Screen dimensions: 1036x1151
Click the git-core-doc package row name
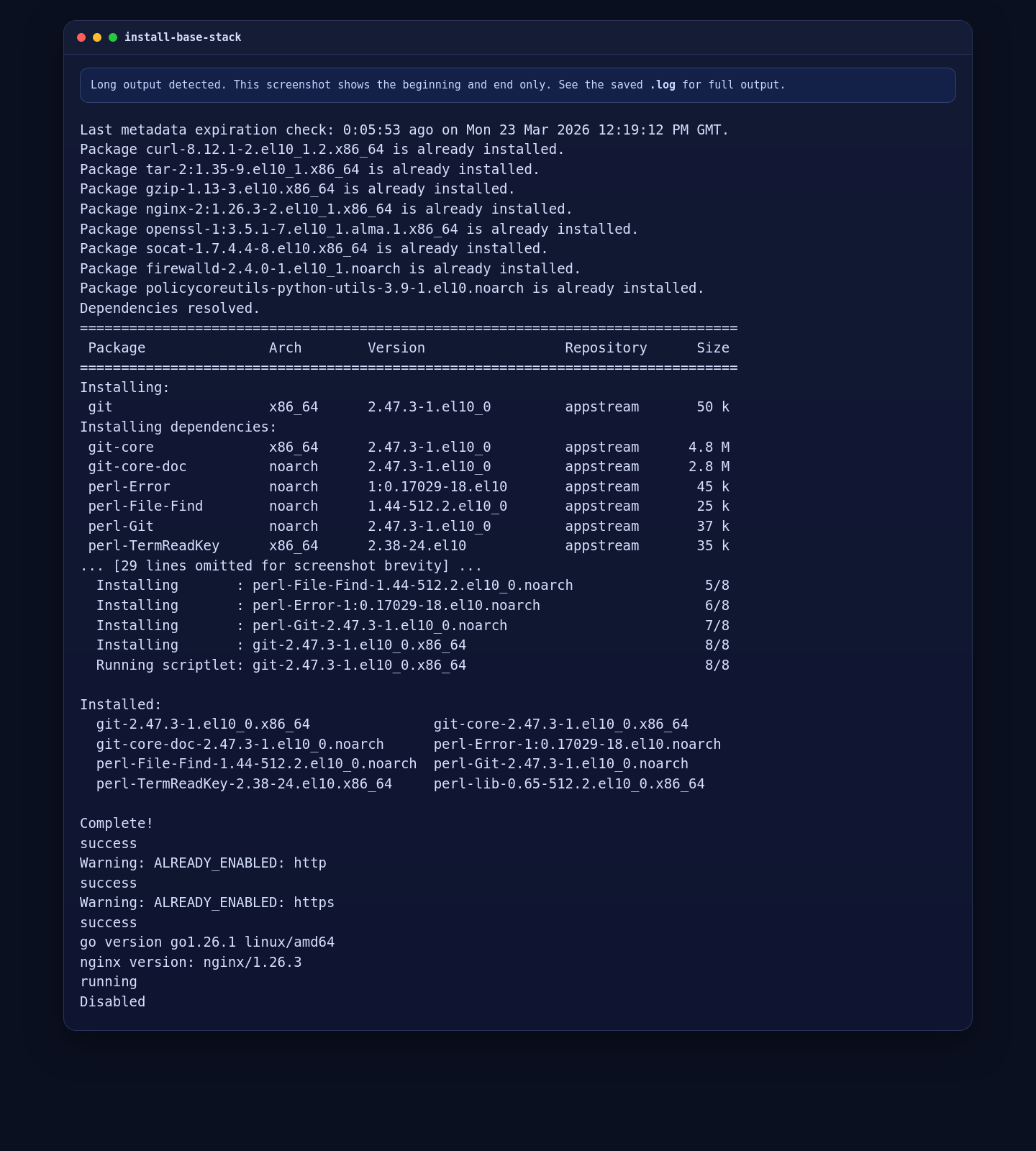coord(137,467)
